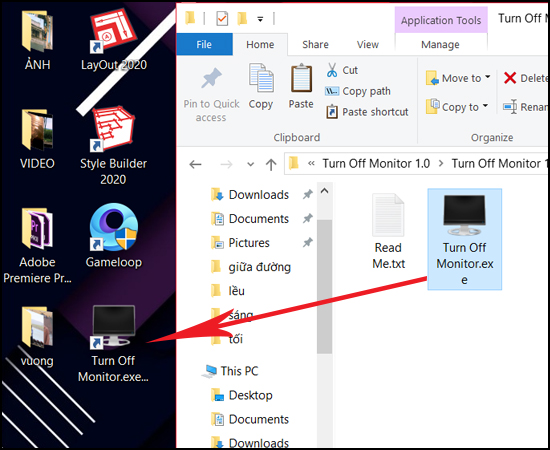Unpin Documents using its pin icon
Image resolution: width=550 pixels, height=450 pixels.
click(308, 219)
